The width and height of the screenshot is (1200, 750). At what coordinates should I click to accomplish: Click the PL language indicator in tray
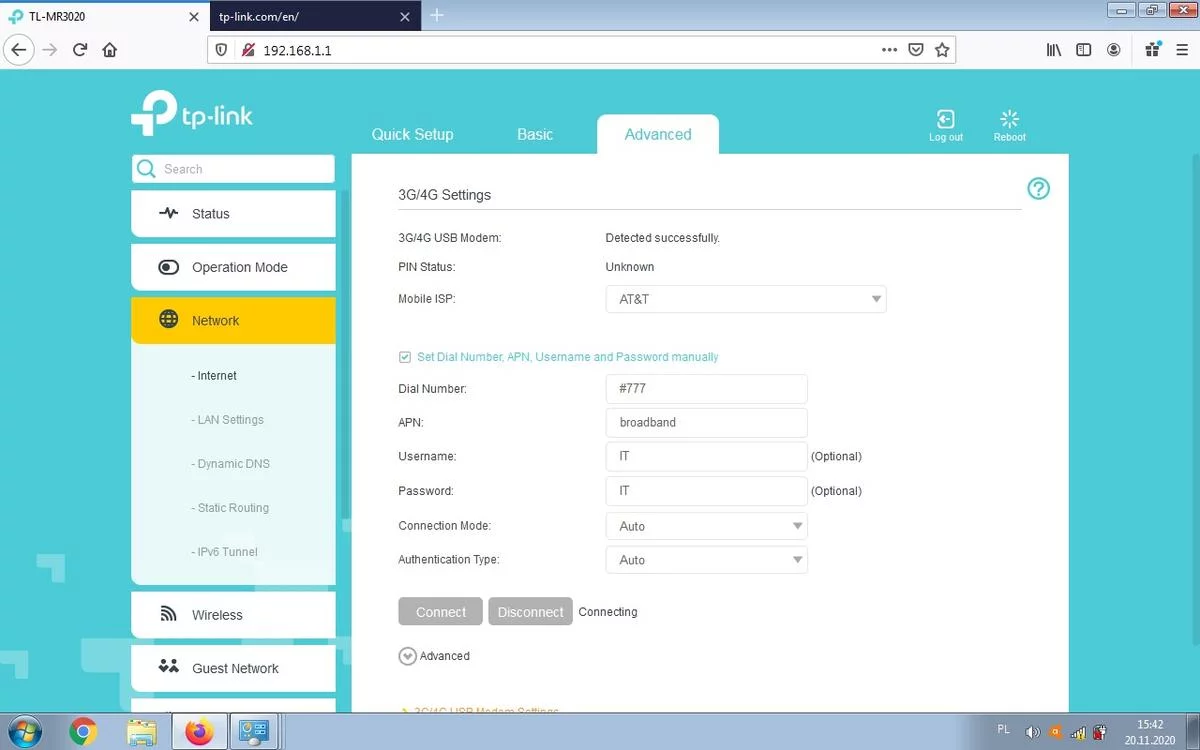pos(1004,729)
